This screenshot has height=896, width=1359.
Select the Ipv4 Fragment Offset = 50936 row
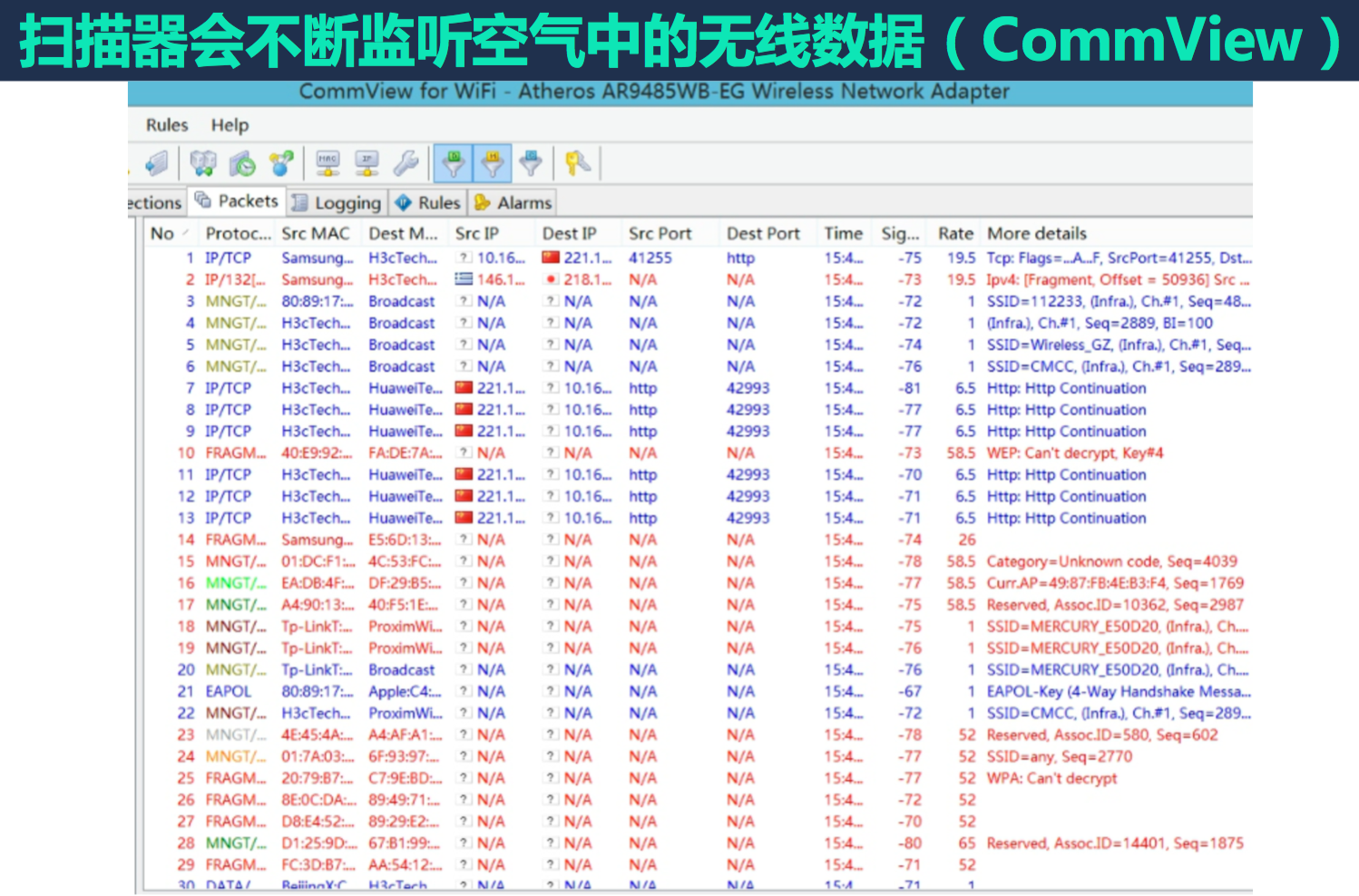coord(699,280)
